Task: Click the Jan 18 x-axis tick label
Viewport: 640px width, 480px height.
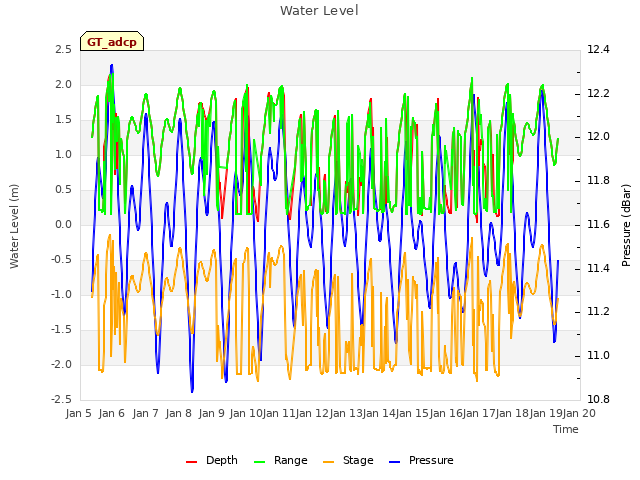Action: [x=512, y=413]
